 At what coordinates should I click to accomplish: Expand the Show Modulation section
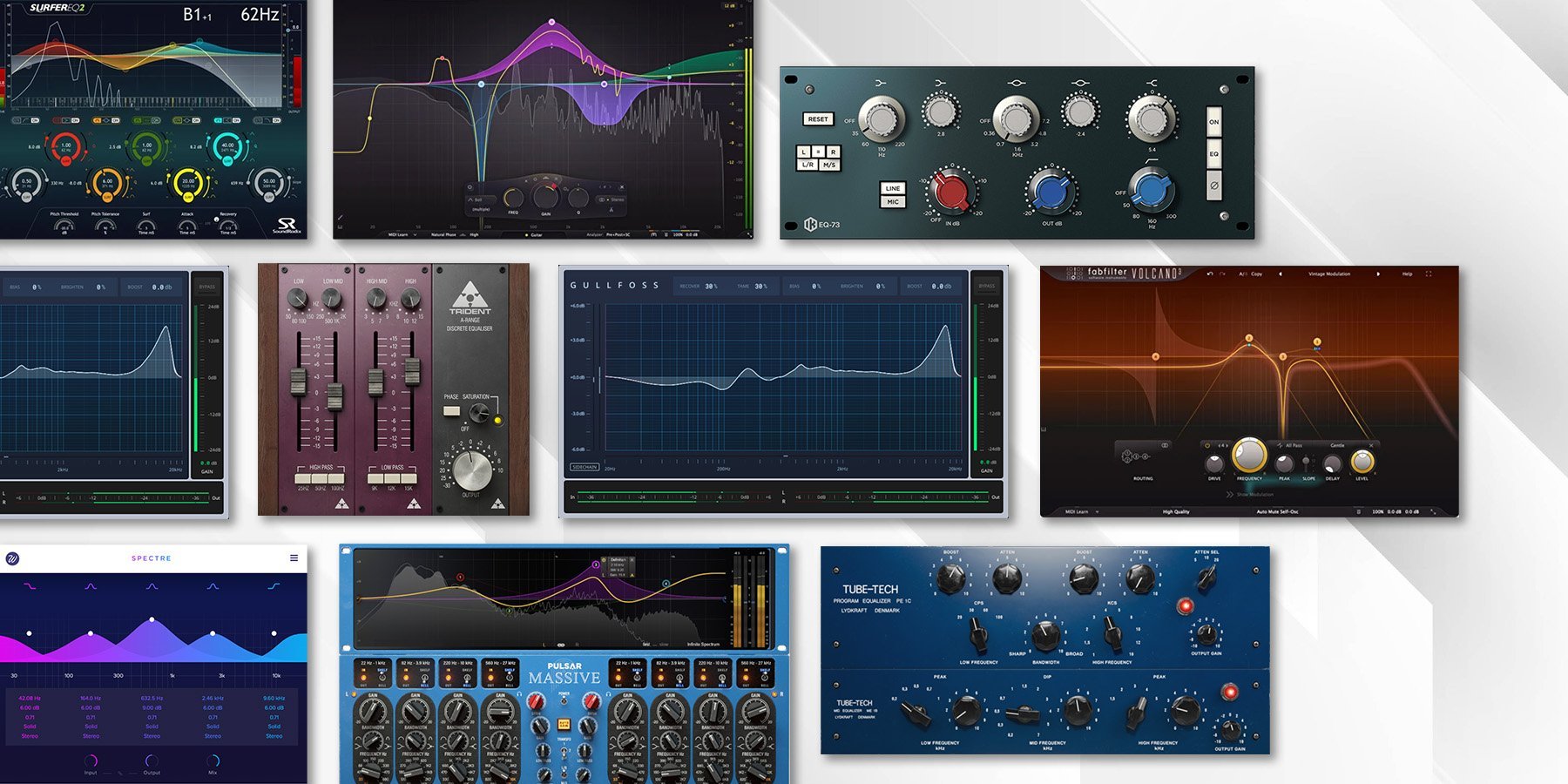[1250, 494]
